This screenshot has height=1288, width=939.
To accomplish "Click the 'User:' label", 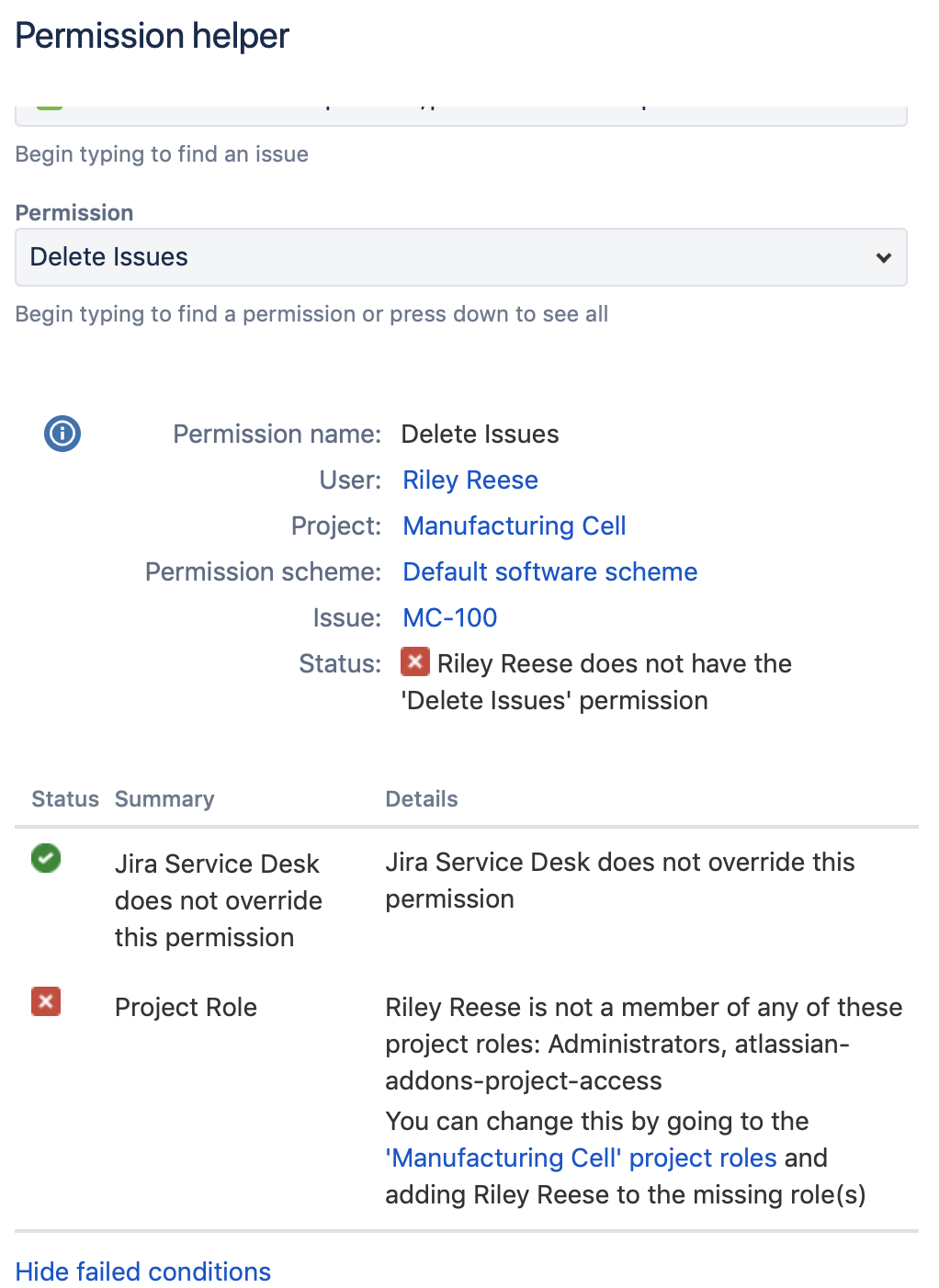I will click(x=350, y=480).
